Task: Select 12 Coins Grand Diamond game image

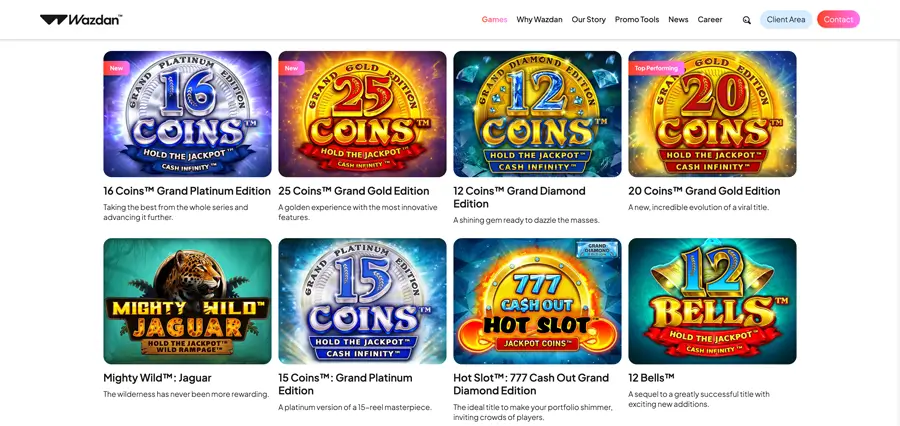Action: pos(537,114)
